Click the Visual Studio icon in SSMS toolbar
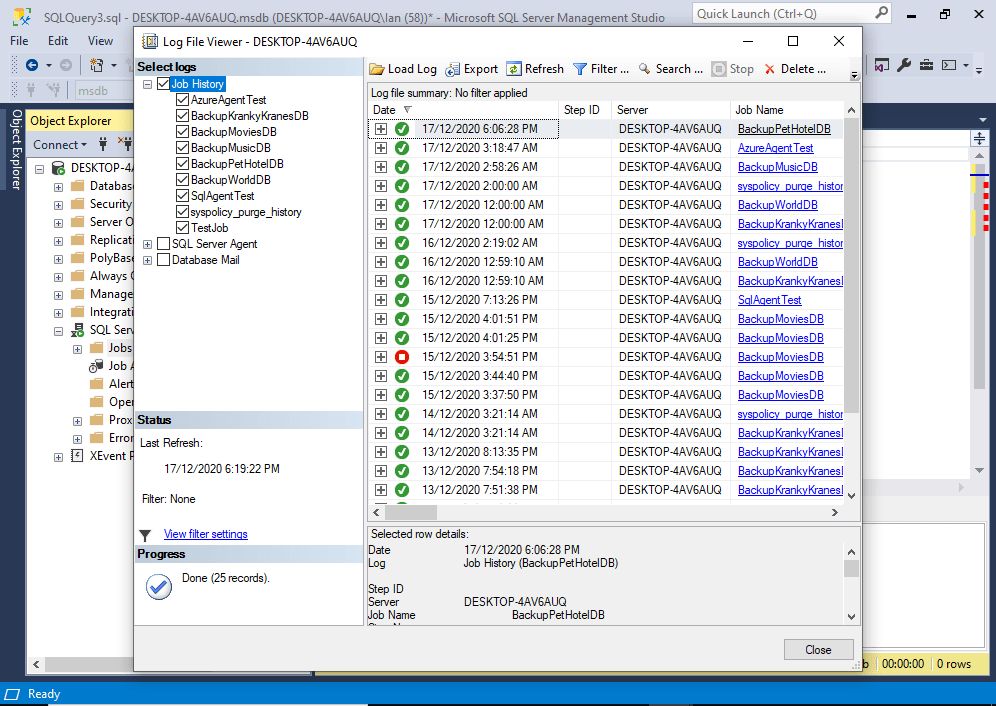 882,65
